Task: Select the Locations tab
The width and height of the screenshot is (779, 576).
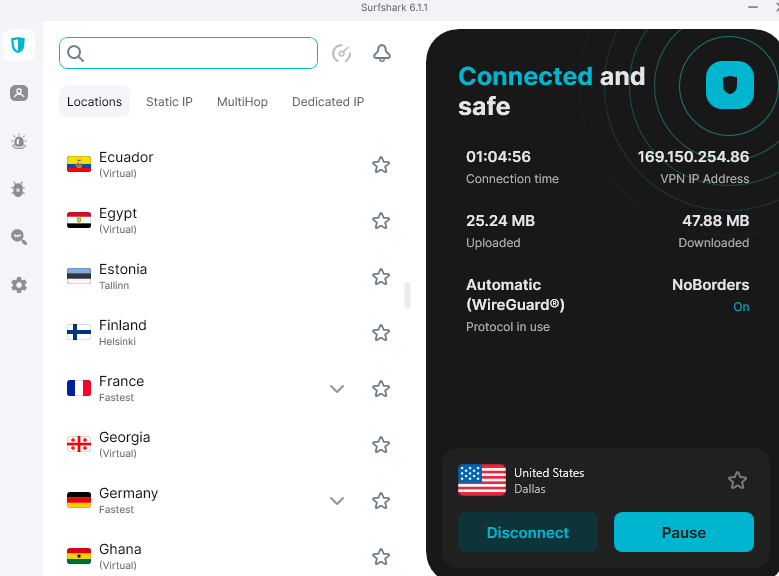Action: (94, 101)
